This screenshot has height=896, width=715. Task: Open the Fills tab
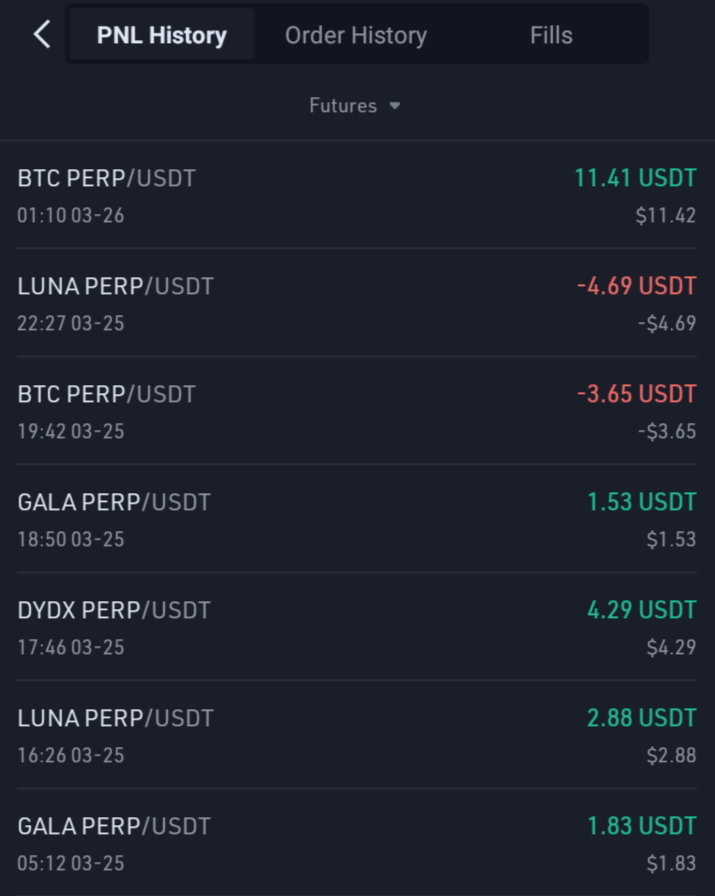point(551,35)
